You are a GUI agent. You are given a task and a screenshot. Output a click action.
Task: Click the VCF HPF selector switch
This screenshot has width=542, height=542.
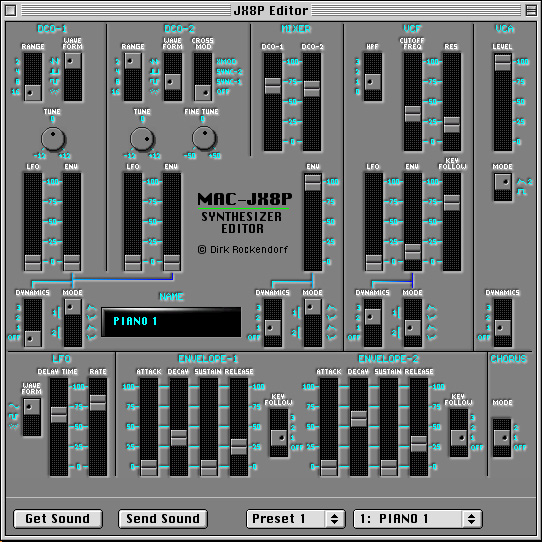click(373, 77)
